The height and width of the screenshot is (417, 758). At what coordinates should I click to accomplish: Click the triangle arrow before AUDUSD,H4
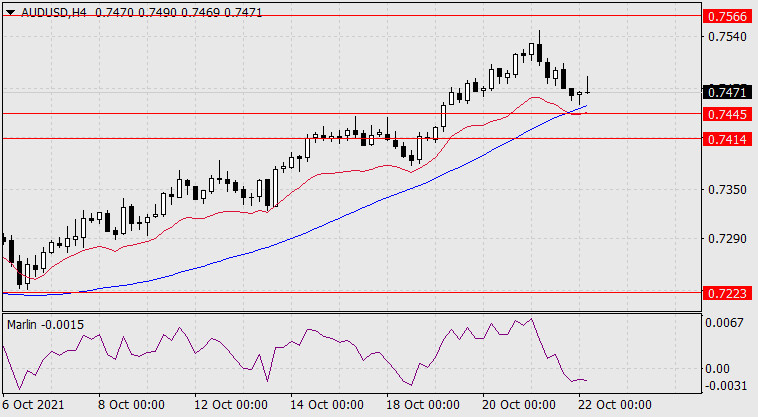pyautogui.click(x=11, y=13)
